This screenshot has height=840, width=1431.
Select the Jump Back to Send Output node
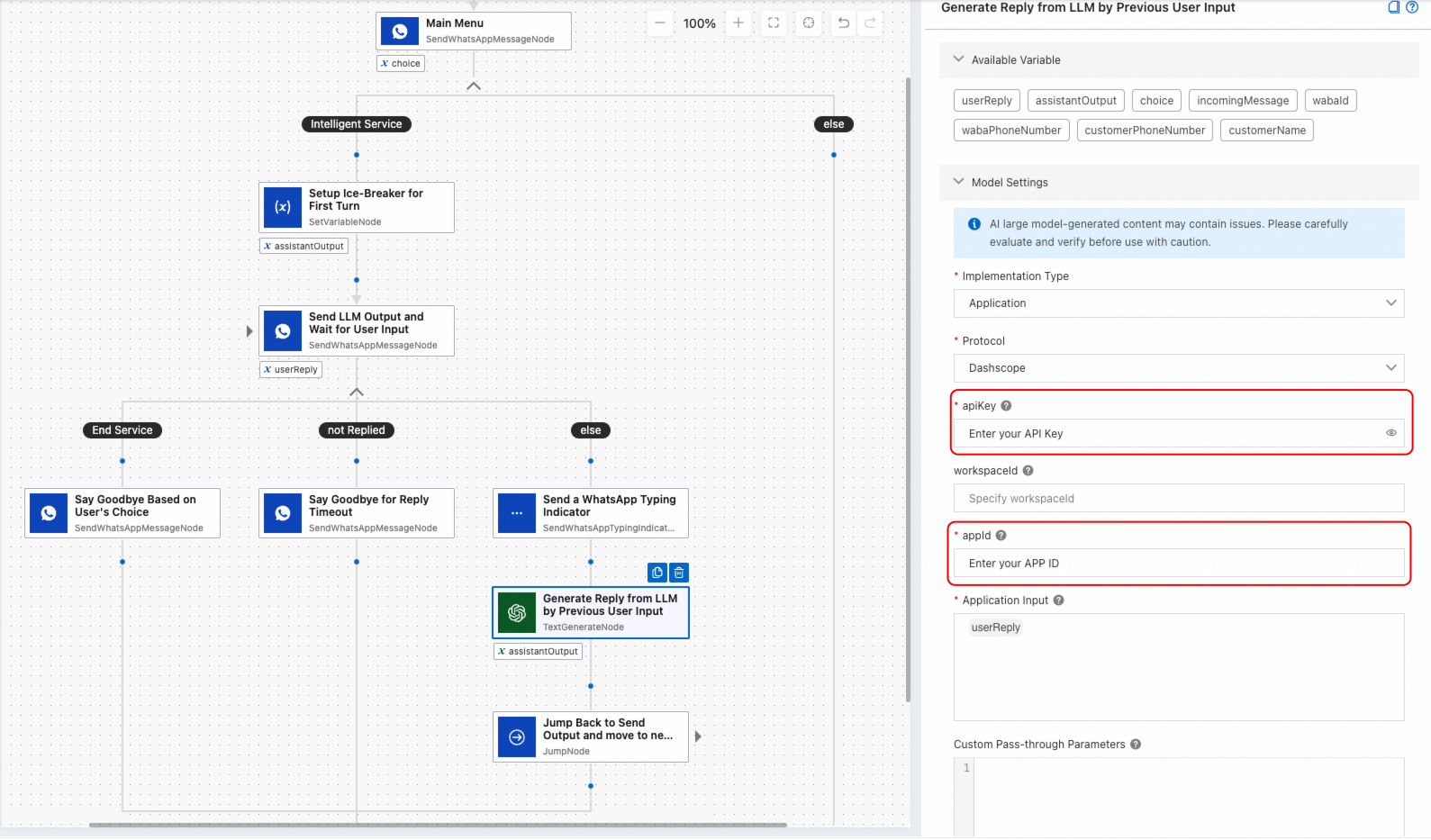pyautogui.click(x=591, y=737)
